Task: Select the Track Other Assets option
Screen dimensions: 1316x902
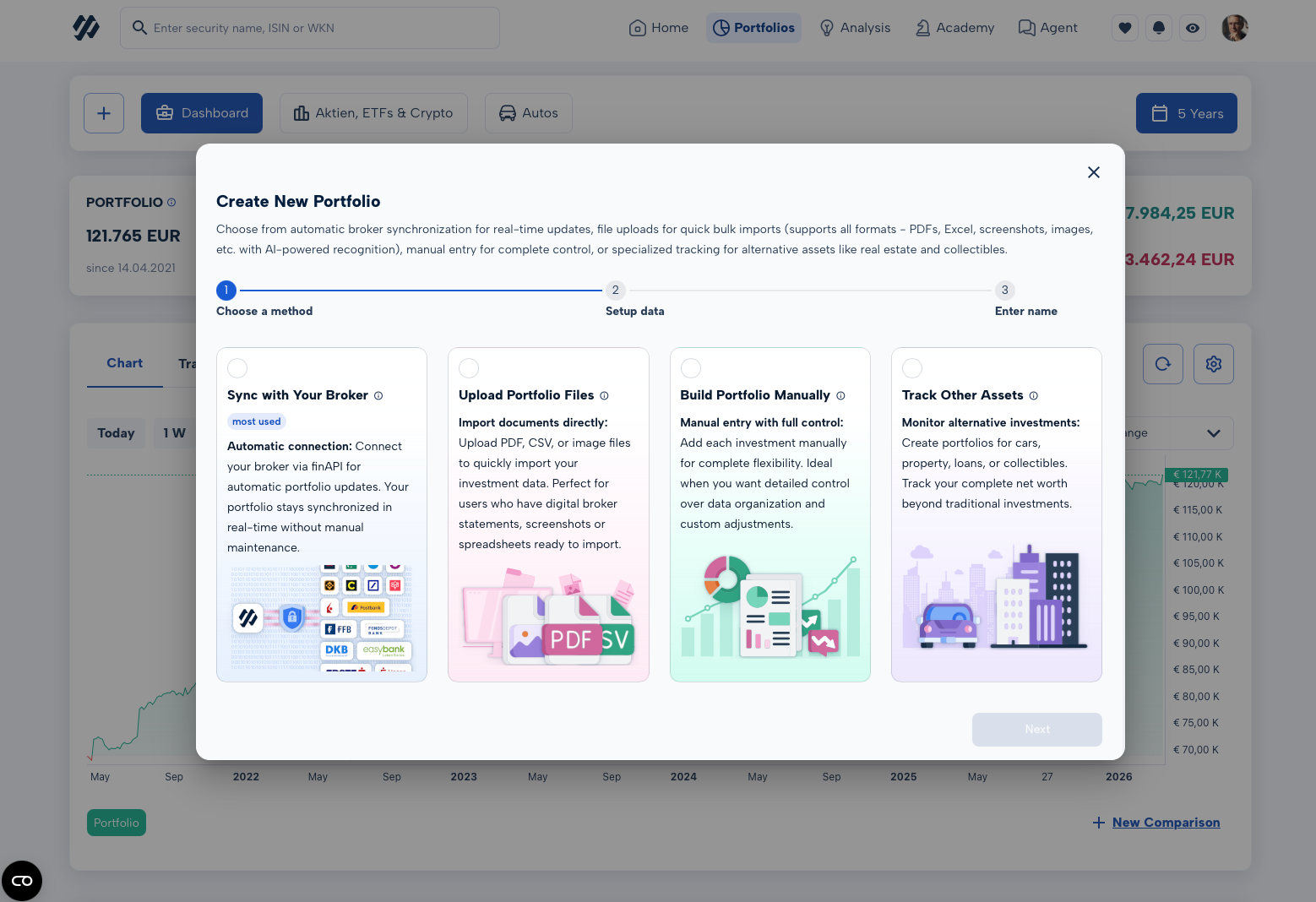Action: 912,367
